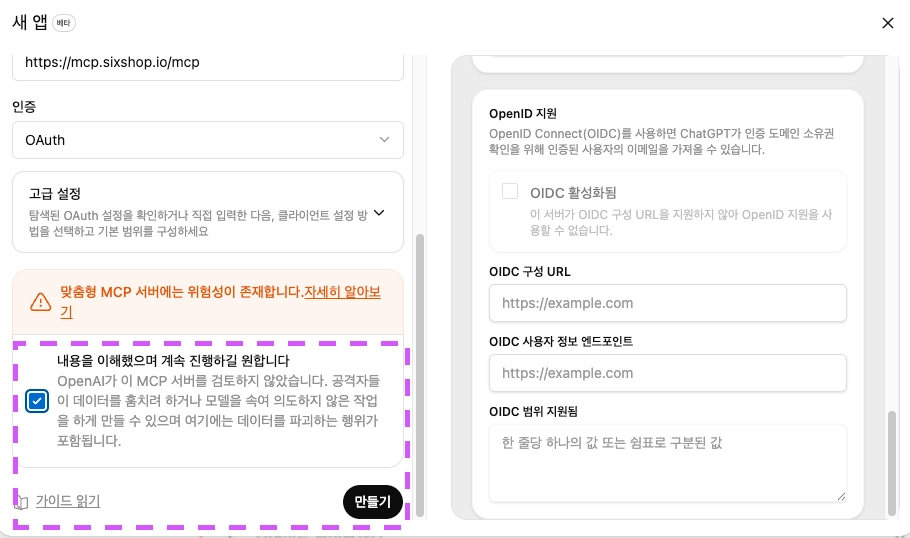Click the 내용을 이해했으며 계속 진행하길 원합니다 label text
910x538 pixels.
[x=173, y=360]
